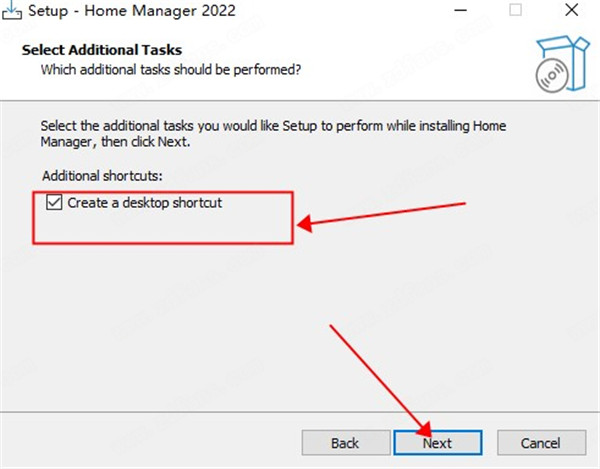
Task: Go back with the Back button
Action: (346, 443)
